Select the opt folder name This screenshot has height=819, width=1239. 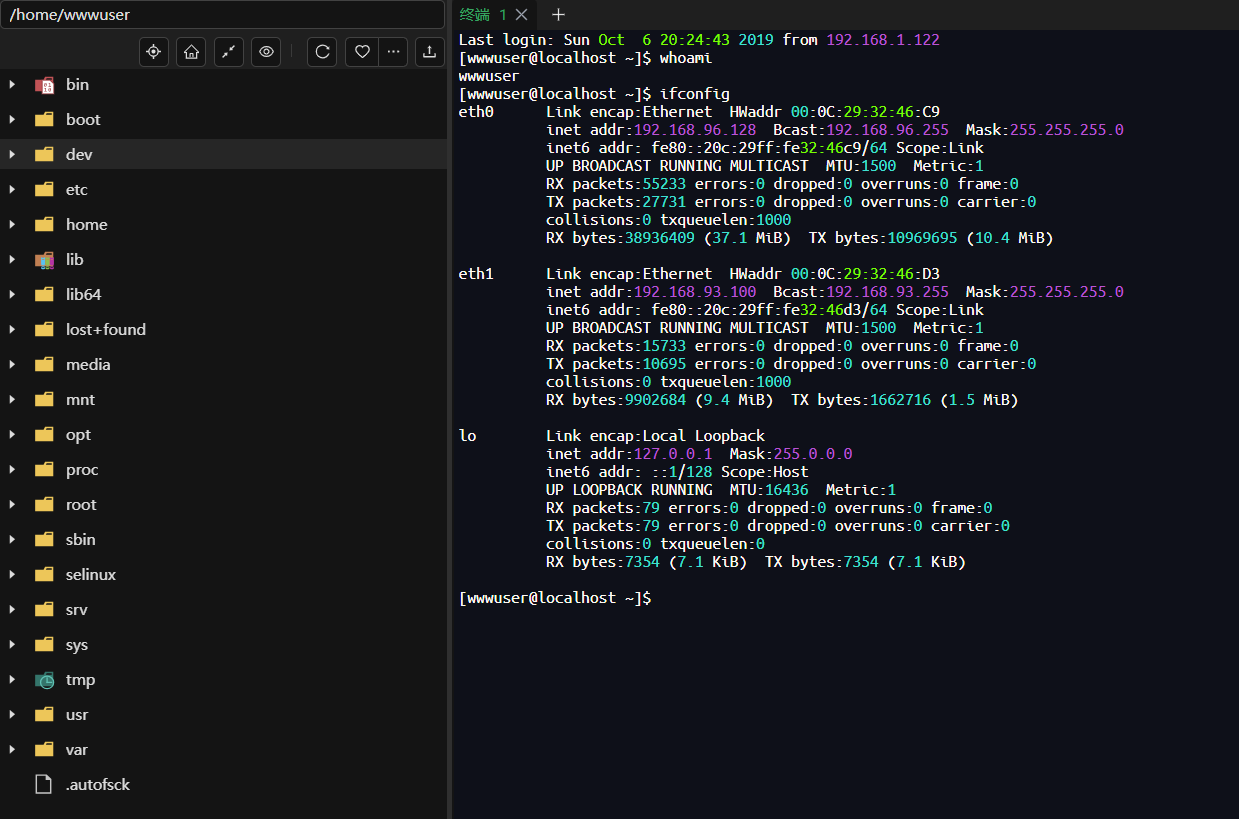(x=78, y=435)
